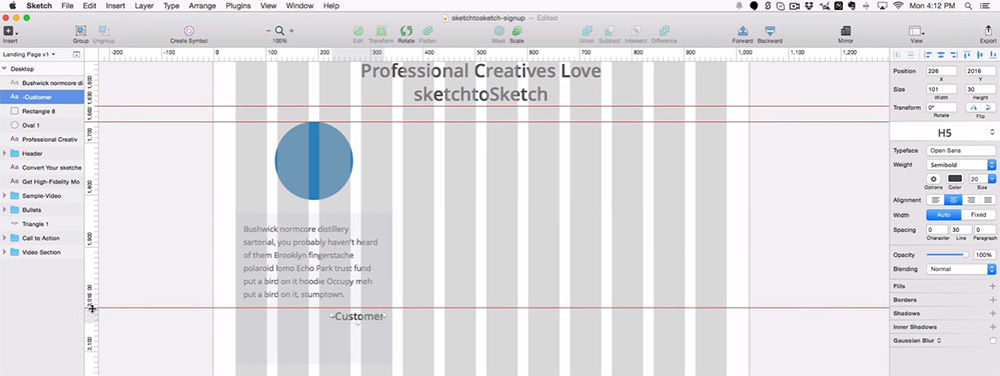
Task: Click the Typeface Open Sans field
Action: (x=961, y=150)
